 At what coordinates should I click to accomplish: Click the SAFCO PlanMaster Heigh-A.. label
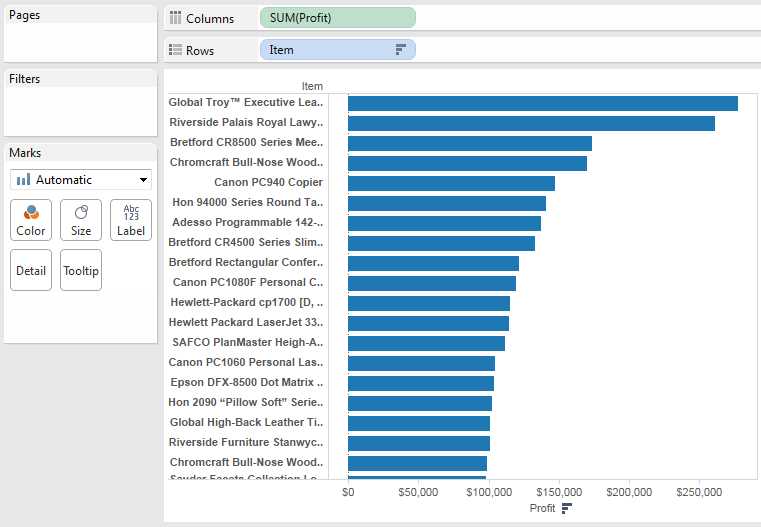pyautogui.click(x=248, y=342)
